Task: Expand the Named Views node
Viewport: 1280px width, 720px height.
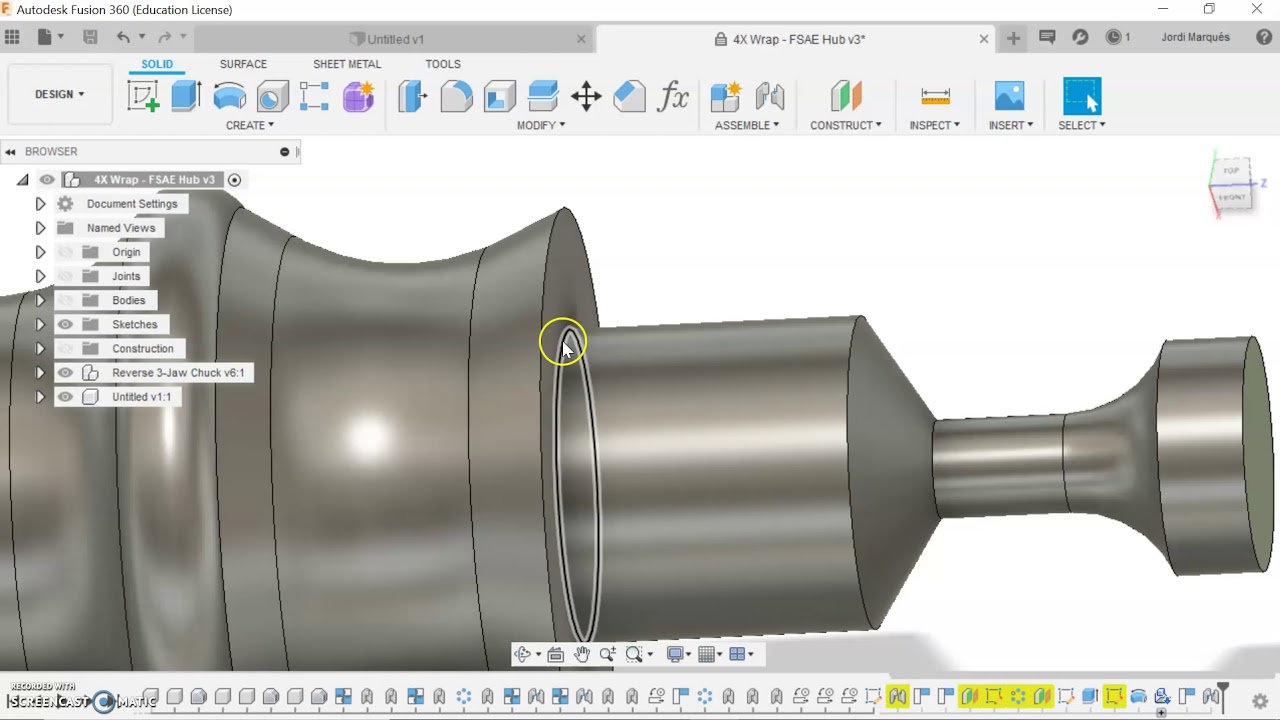Action: pyautogui.click(x=40, y=228)
